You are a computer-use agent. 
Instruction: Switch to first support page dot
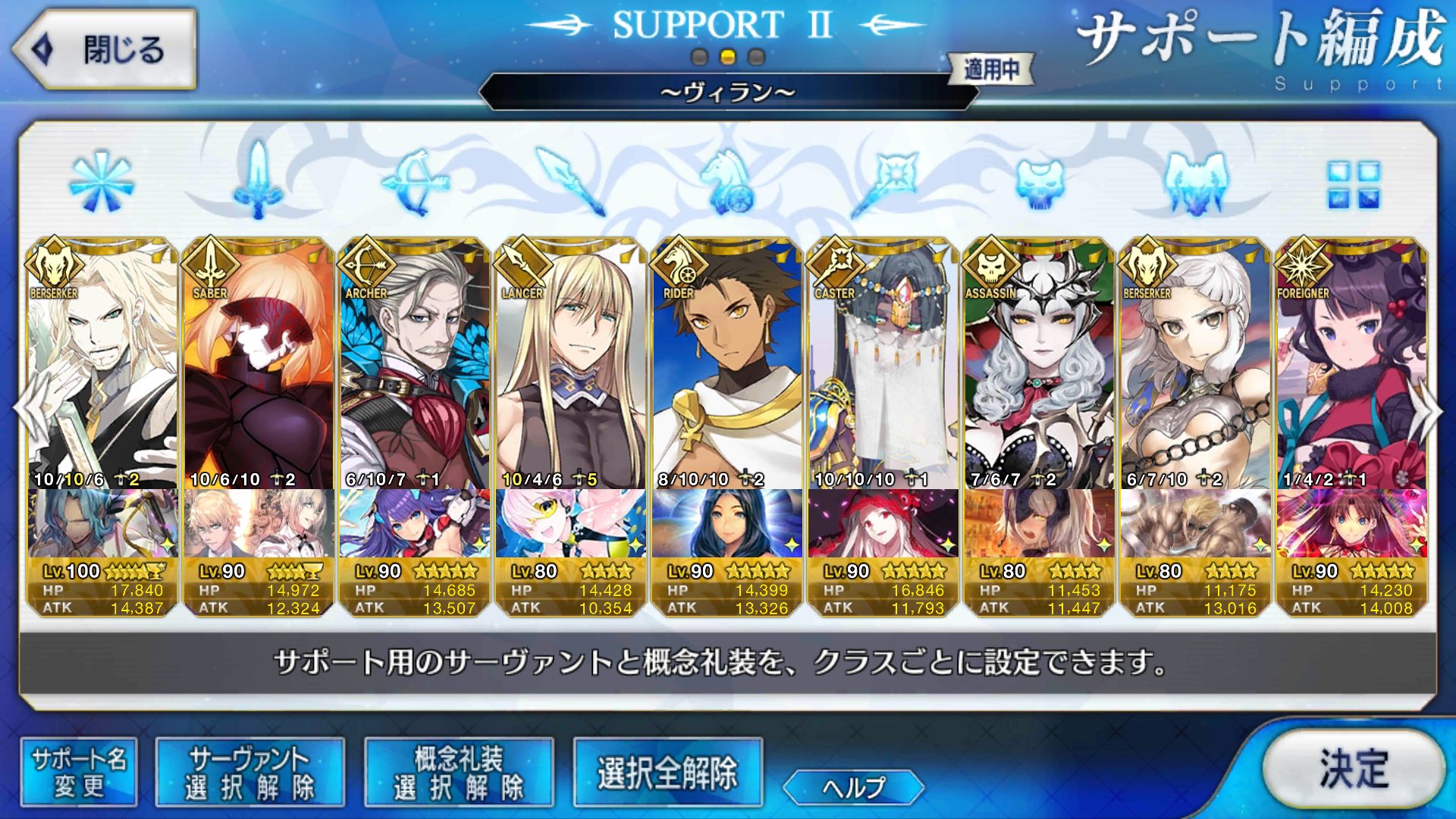699,57
